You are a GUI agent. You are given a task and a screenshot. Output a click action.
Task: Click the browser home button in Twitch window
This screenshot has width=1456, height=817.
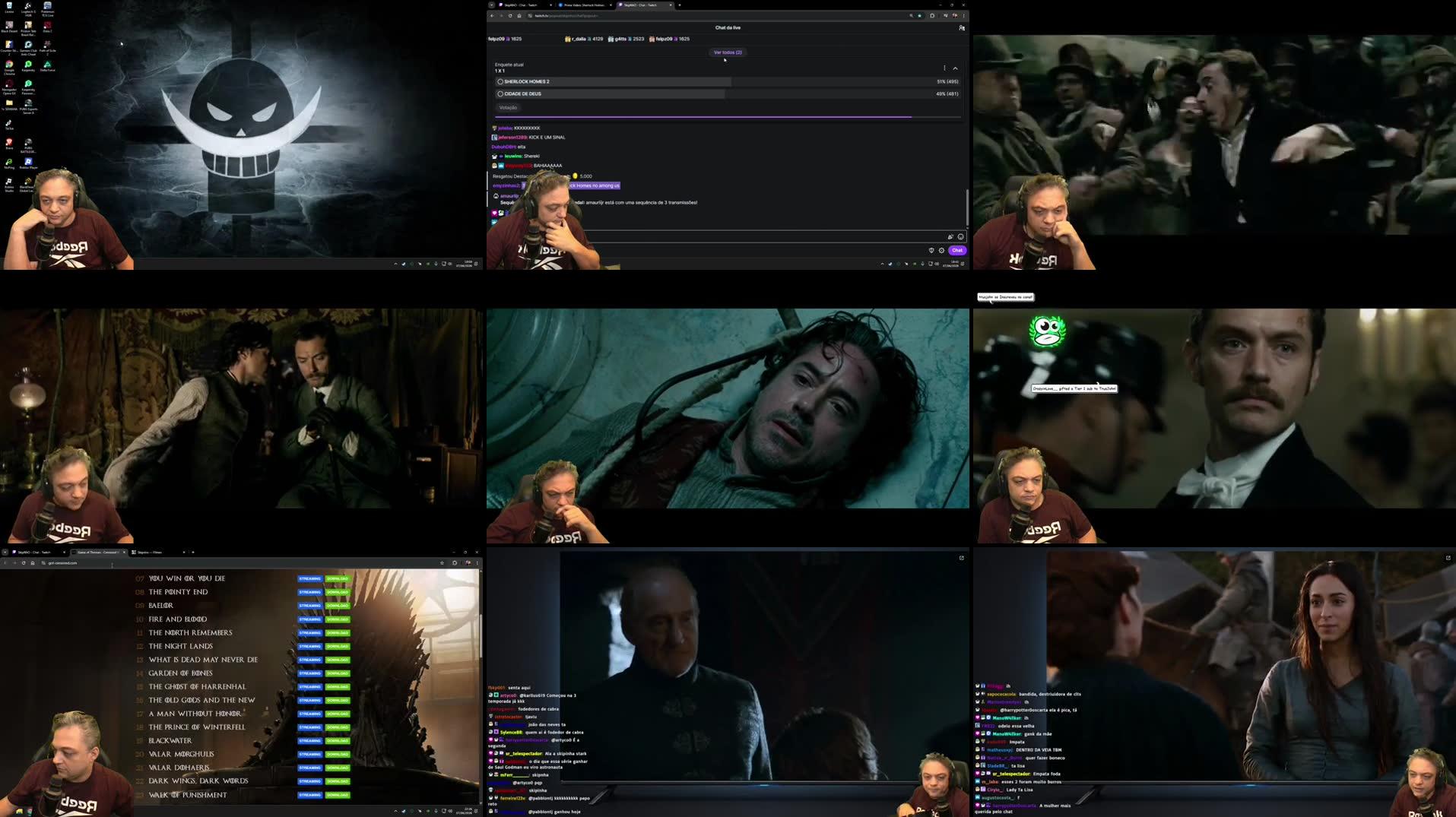point(519,15)
